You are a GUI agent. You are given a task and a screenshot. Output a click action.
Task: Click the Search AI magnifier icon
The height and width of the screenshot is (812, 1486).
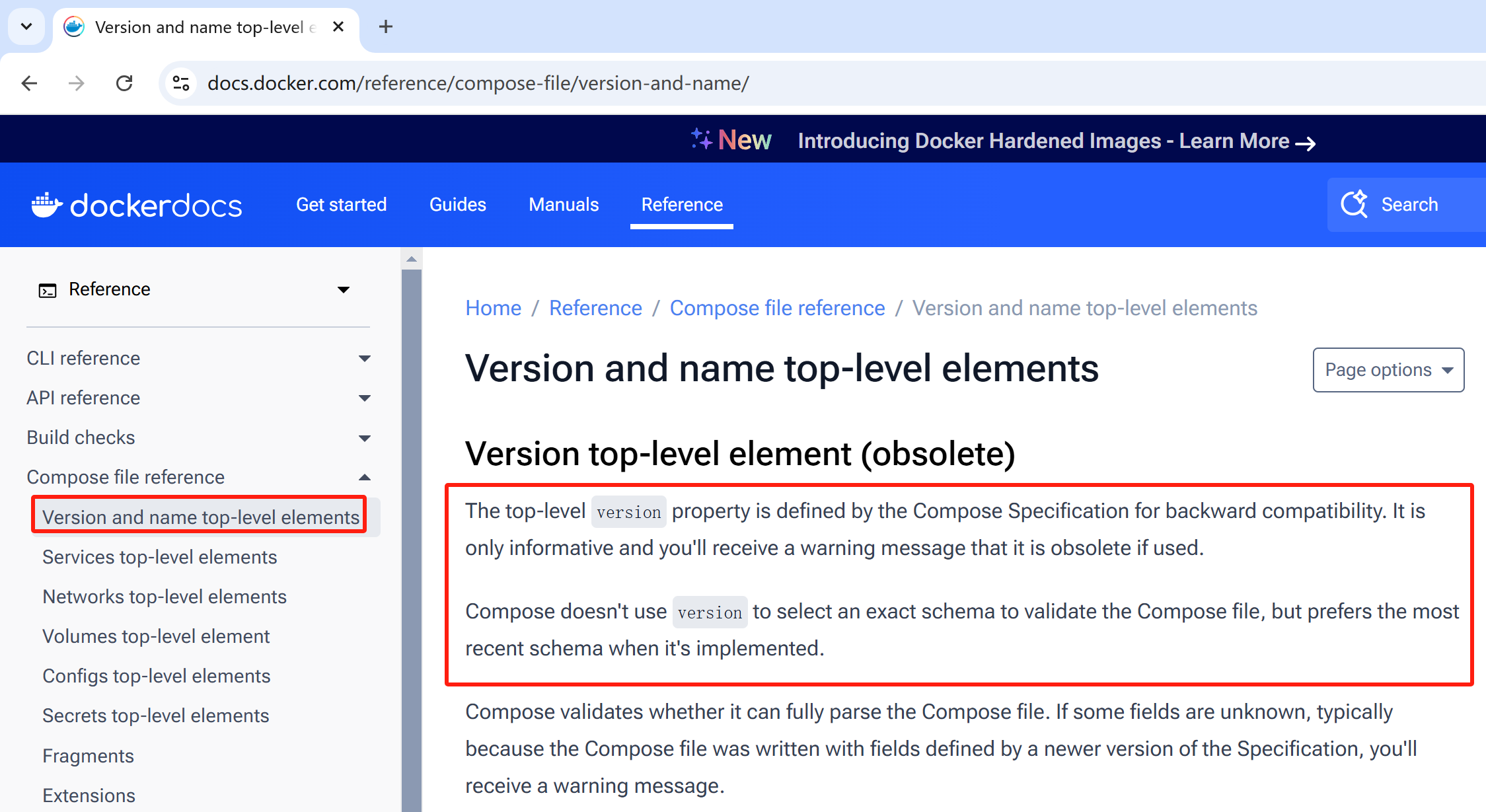[x=1354, y=204]
